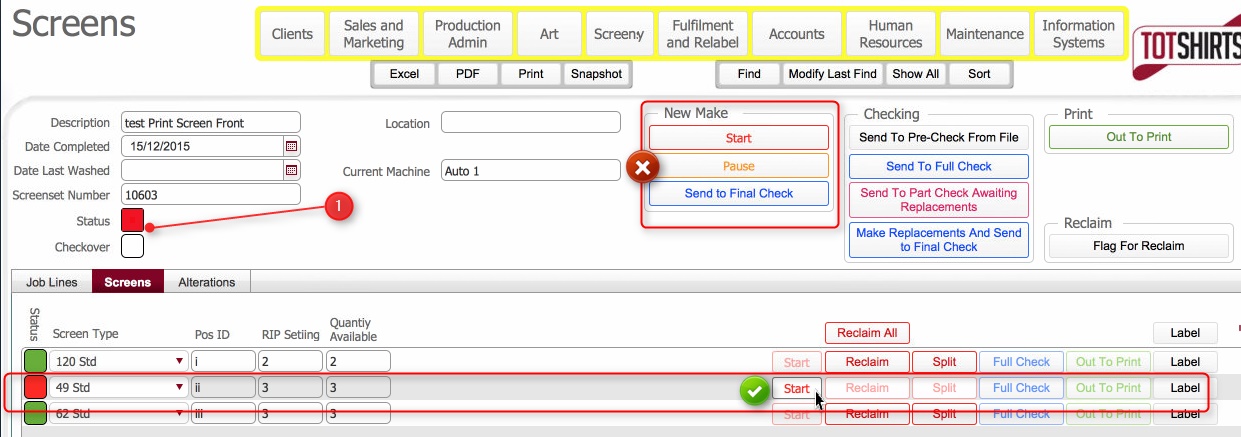The width and height of the screenshot is (1241, 437).
Task: Switch to the Alterations tab
Action: click(x=207, y=282)
